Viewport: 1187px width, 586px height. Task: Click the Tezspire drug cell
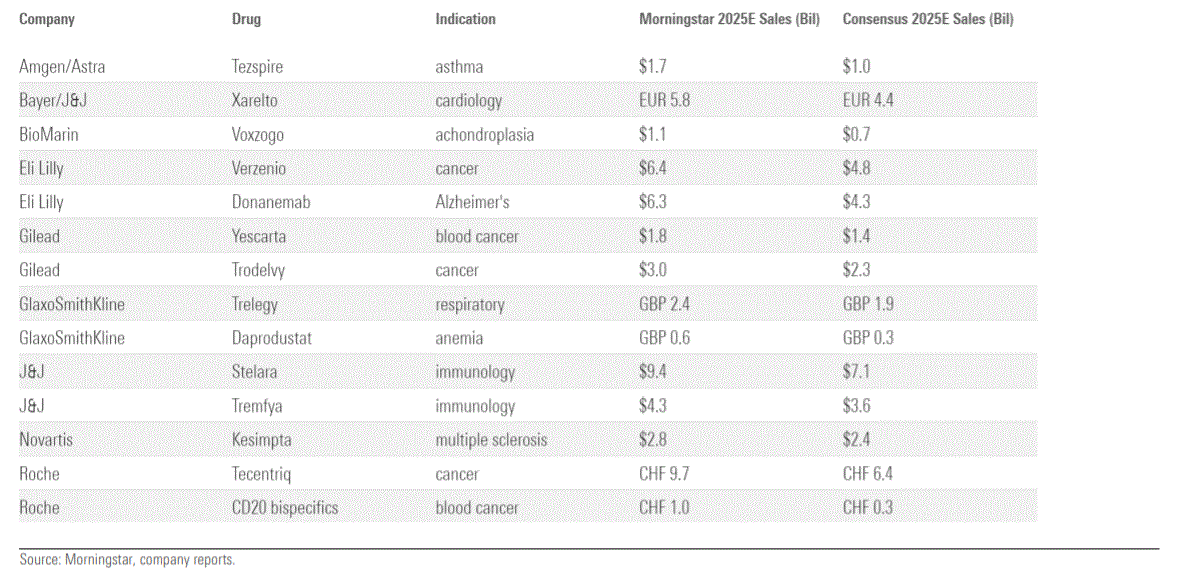click(257, 67)
